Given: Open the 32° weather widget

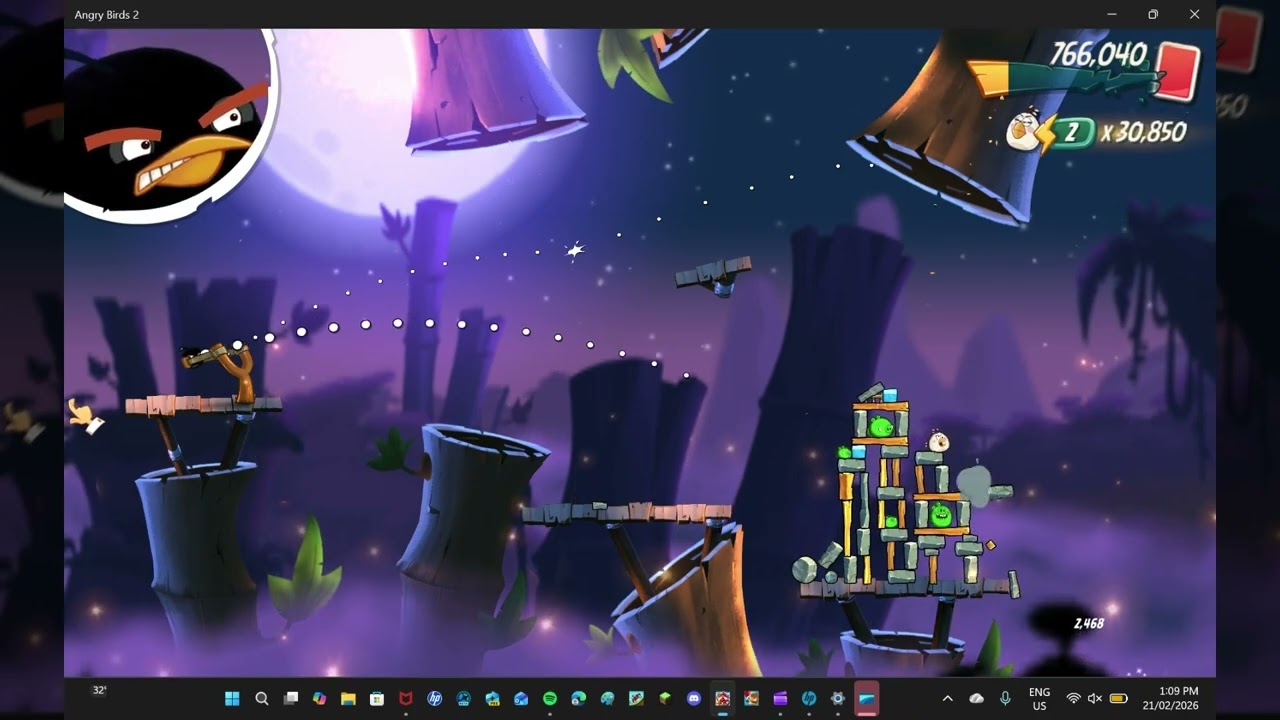Looking at the screenshot, I should click(99, 690).
